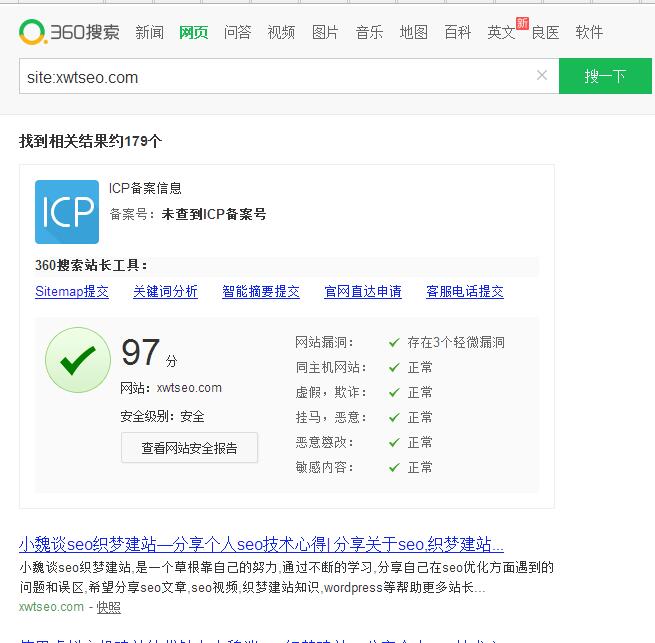This screenshot has height=643, width=655.
Task: Click the checkmark beside 虚假，欺诈 status
Action: (x=394, y=393)
